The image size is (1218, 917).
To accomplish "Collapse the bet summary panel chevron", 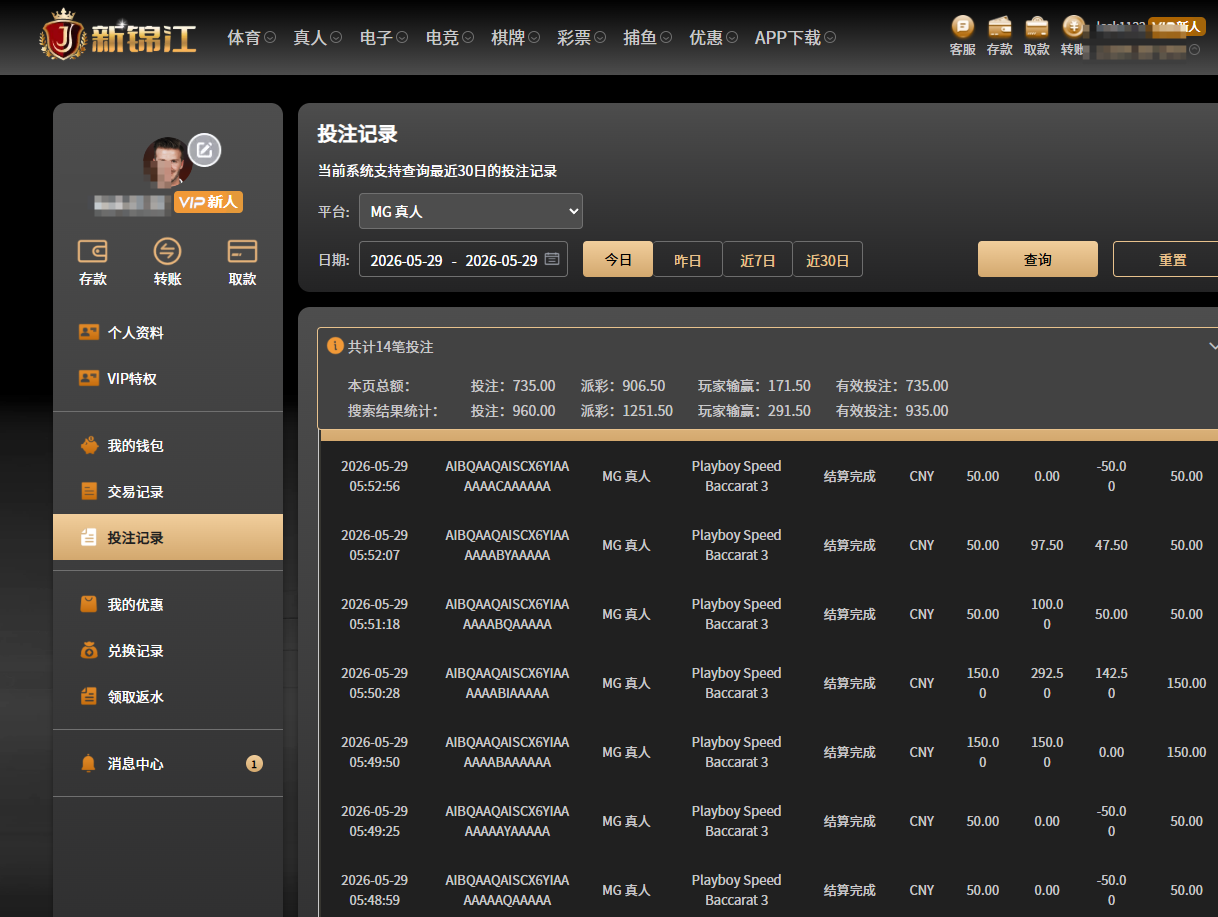I will point(1212,346).
